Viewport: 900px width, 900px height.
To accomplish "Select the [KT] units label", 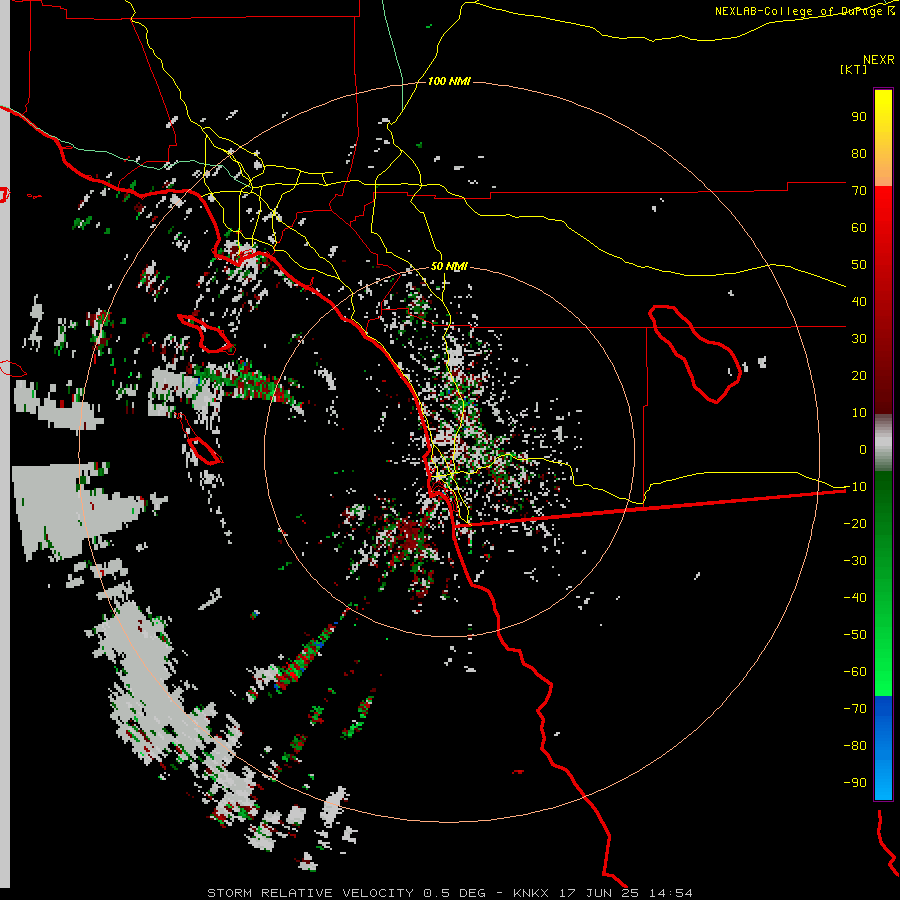I will point(854,69).
